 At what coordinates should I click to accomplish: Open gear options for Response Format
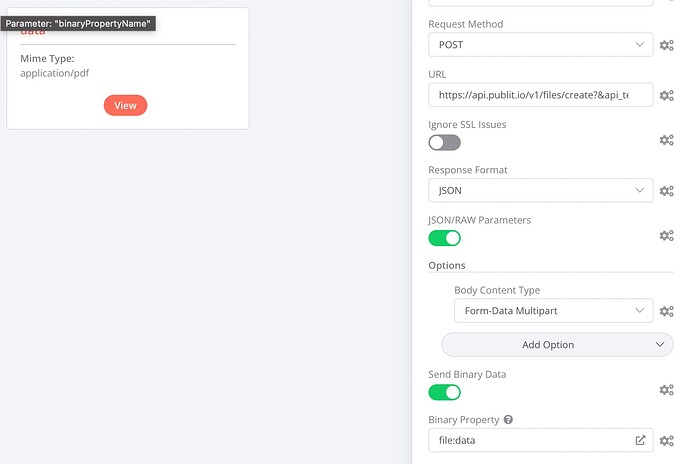click(x=666, y=191)
